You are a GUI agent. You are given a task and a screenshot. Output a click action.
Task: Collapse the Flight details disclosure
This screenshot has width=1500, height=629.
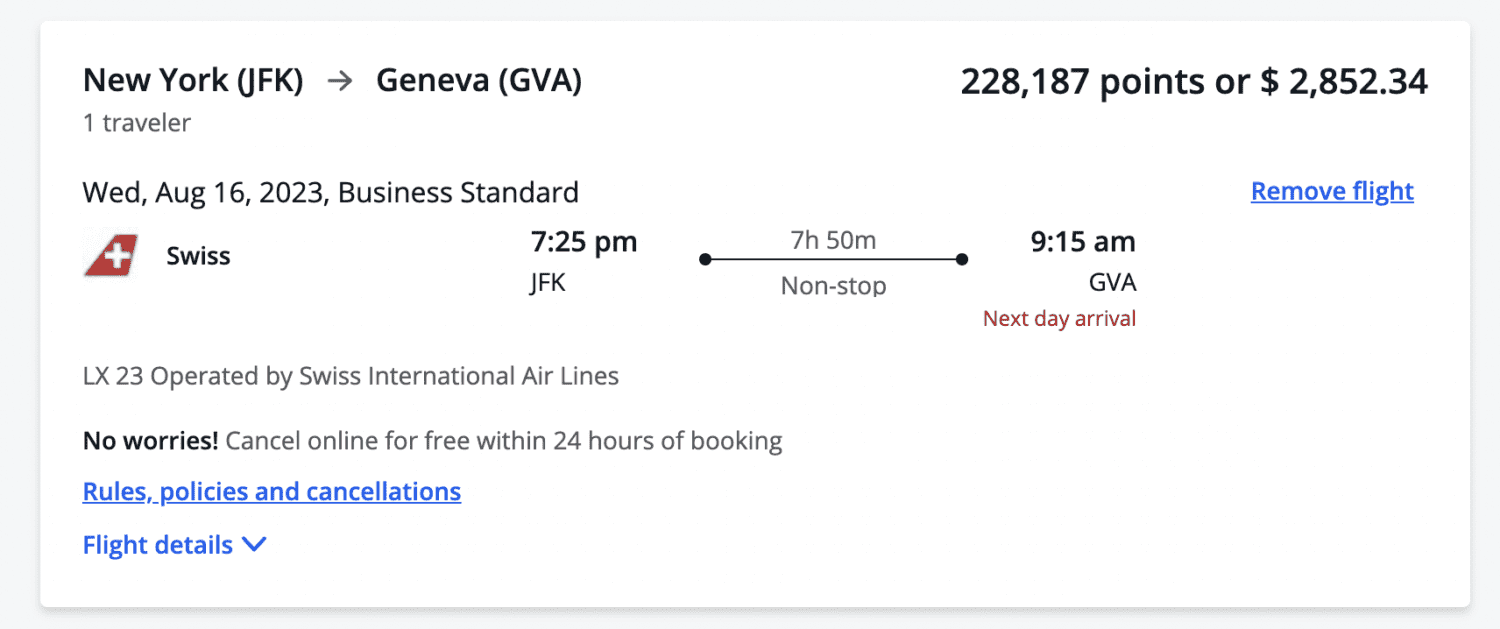tap(157, 545)
